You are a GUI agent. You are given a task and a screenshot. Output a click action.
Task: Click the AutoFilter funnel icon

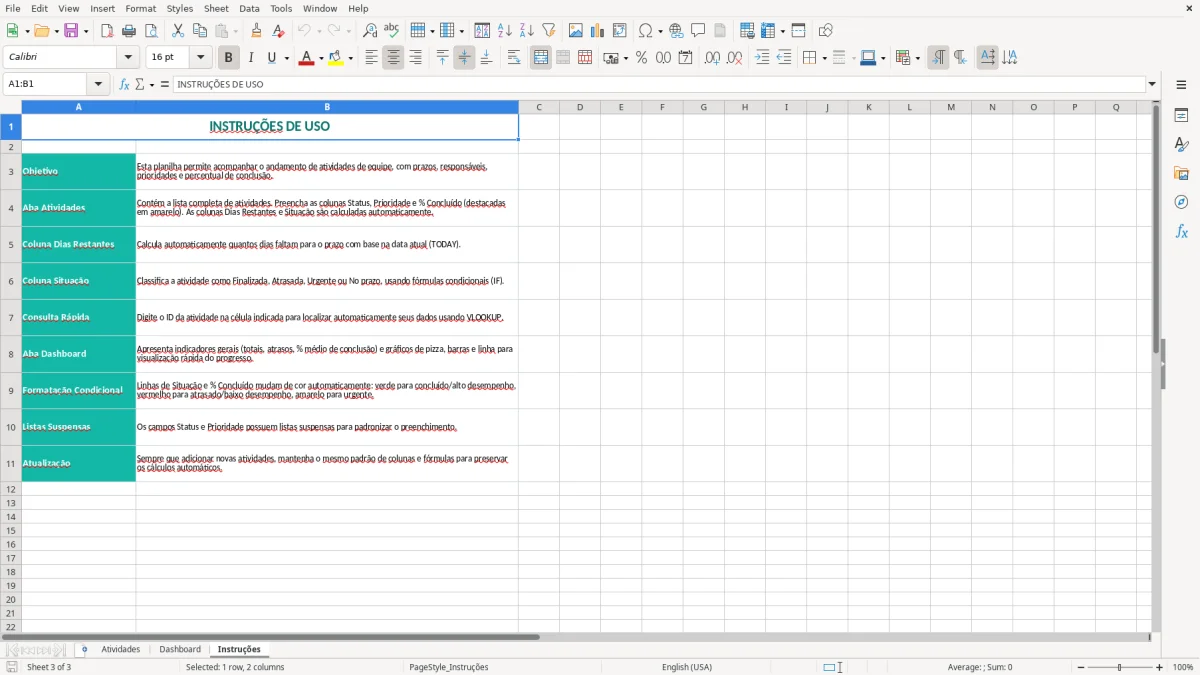point(549,31)
